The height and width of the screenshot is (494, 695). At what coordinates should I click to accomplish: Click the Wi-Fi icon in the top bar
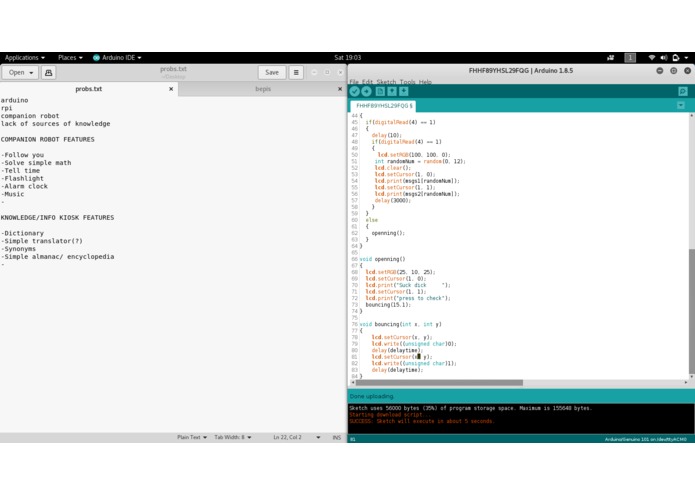tap(652, 58)
